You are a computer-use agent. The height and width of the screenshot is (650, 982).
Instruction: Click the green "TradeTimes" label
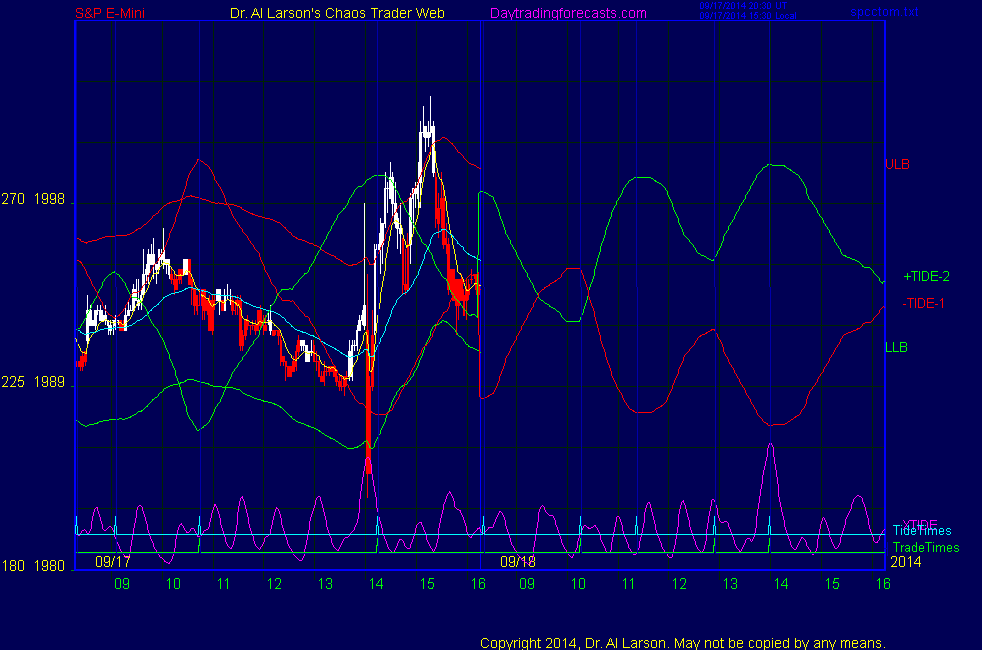click(x=926, y=548)
